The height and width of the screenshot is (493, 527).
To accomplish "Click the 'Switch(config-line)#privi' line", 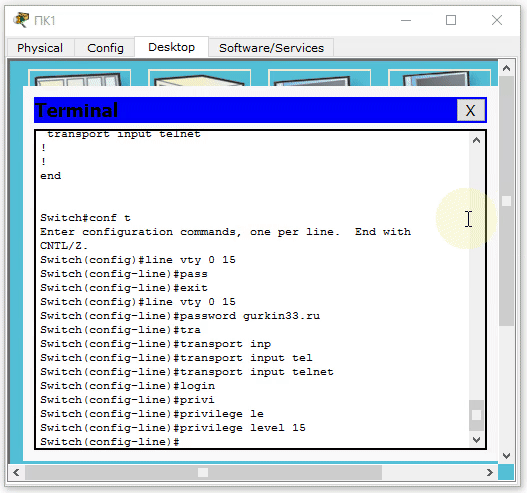I will [127, 400].
